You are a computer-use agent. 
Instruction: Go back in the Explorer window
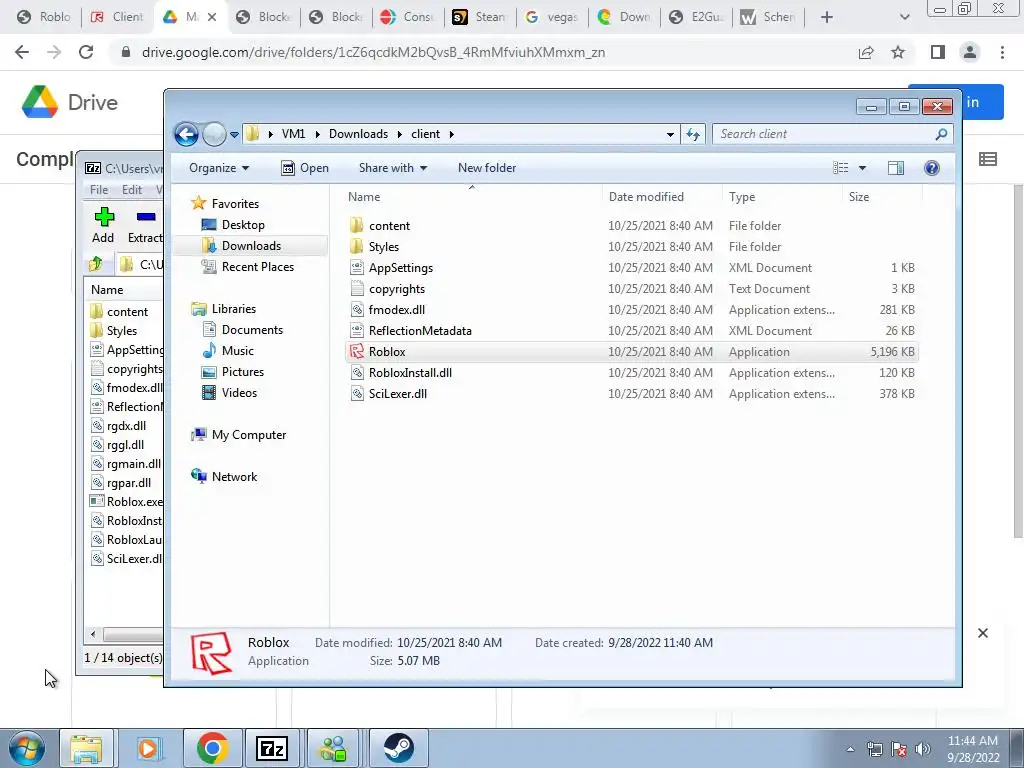pyautogui.click(x=186, y=135)
